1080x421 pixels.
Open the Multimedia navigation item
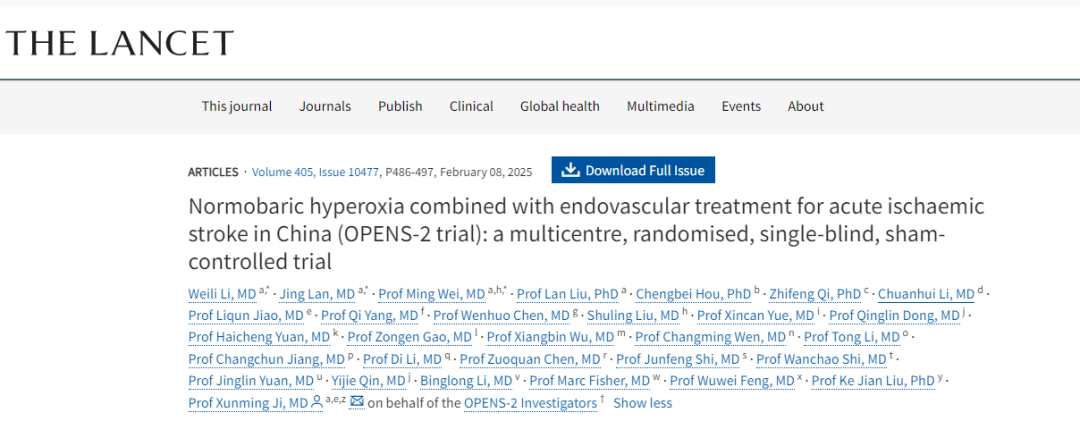pos(660,106)
